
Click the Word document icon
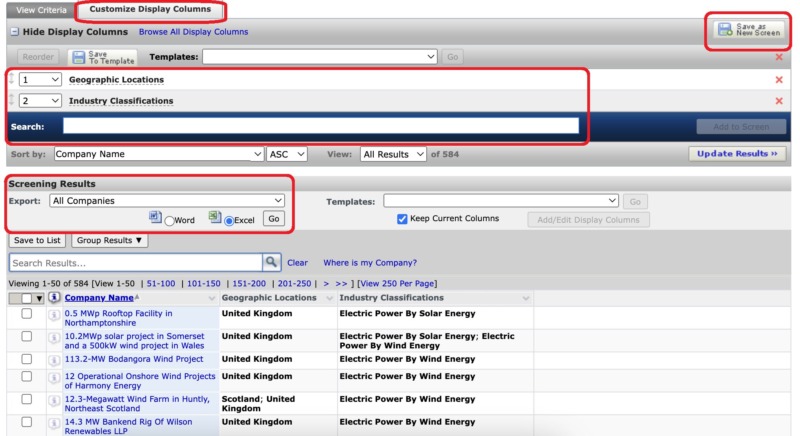click(x=155, y=217)
